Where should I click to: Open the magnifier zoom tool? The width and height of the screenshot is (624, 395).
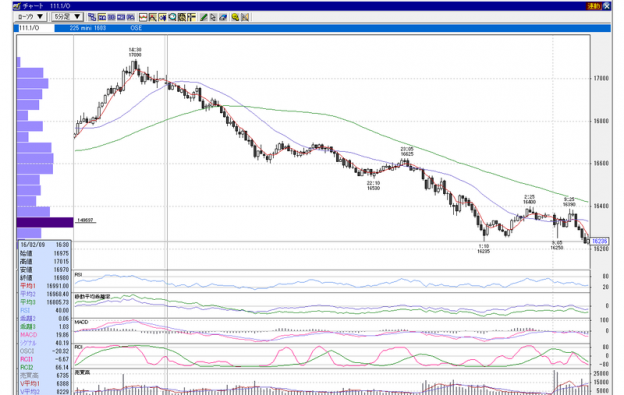tap(172, 17)
